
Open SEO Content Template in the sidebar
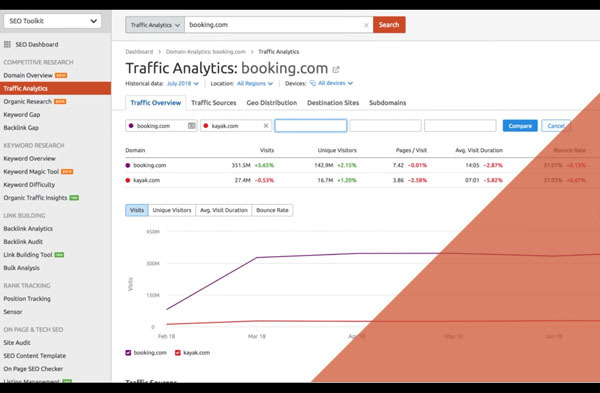(x=35, y=355)
